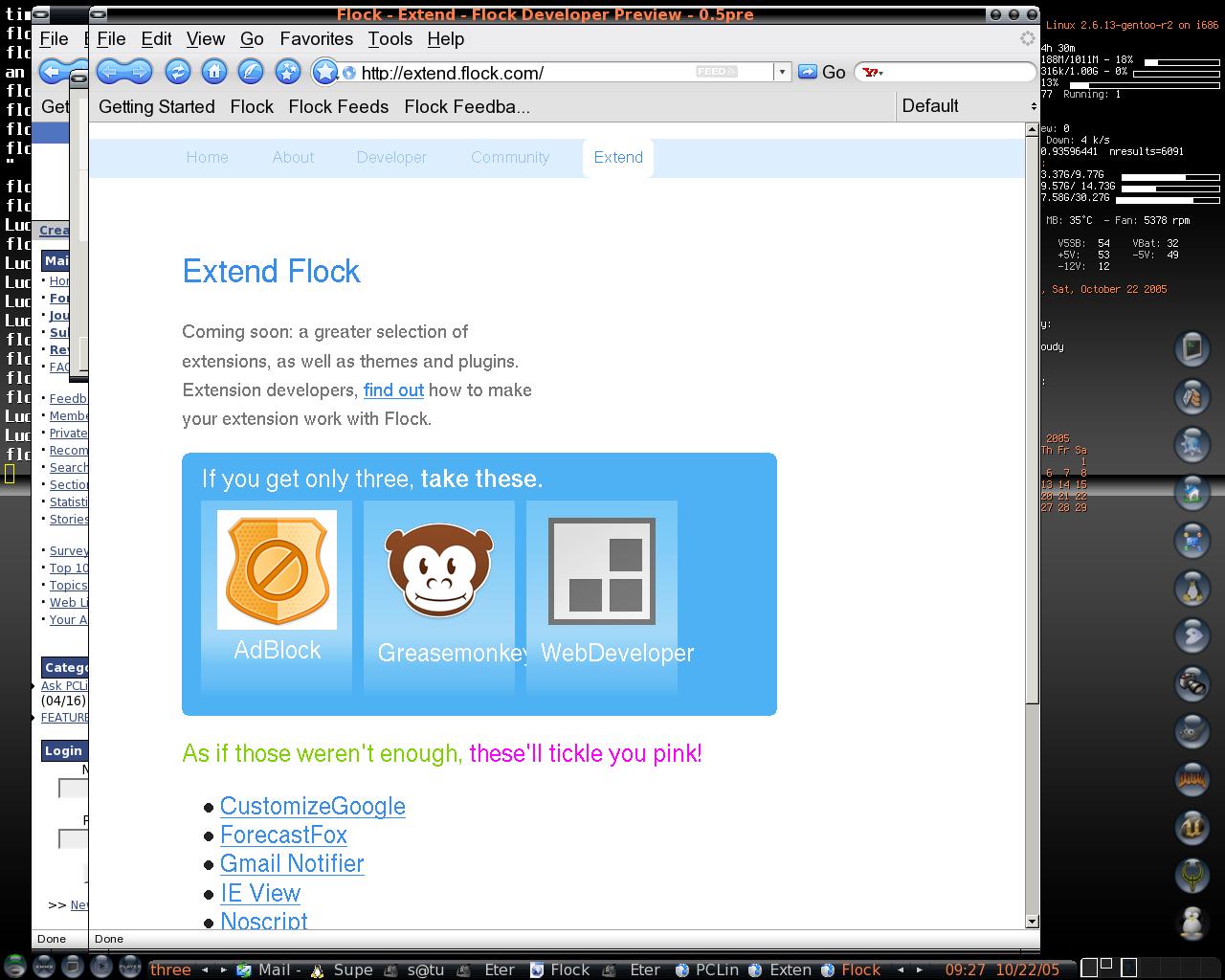Open the Edit menu
Image resolution: width=1225 pixels, height=980 pixels.
pyautogui.click(x=156, y=38)
